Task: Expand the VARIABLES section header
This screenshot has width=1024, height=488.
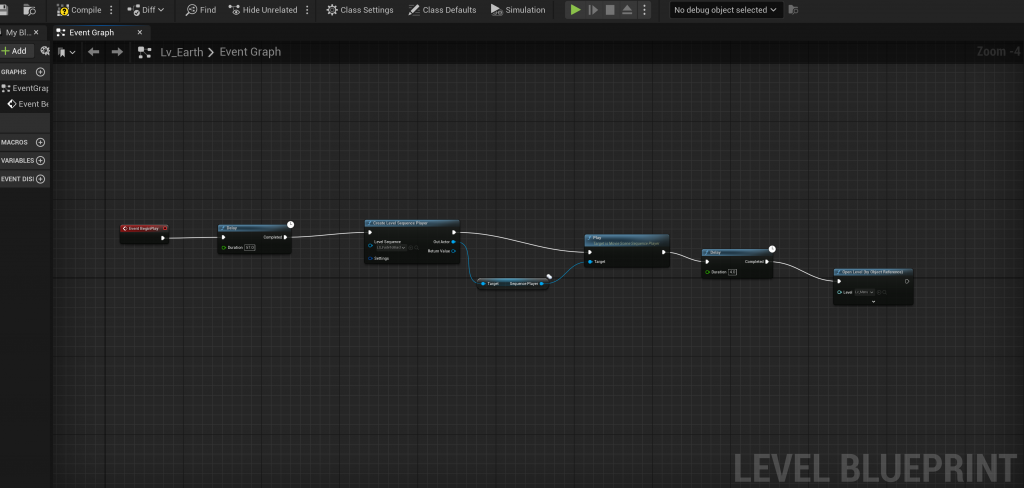Action: (x=18, y=161)
